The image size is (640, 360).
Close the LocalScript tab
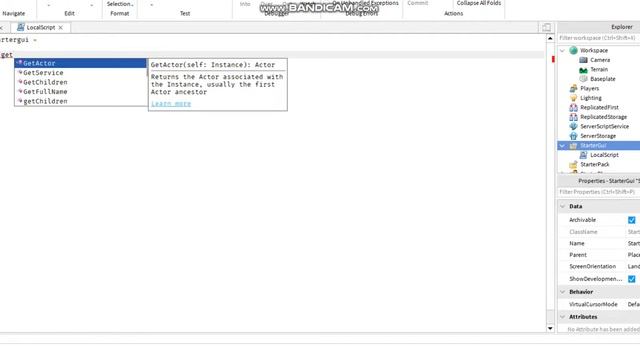[60, 28]
